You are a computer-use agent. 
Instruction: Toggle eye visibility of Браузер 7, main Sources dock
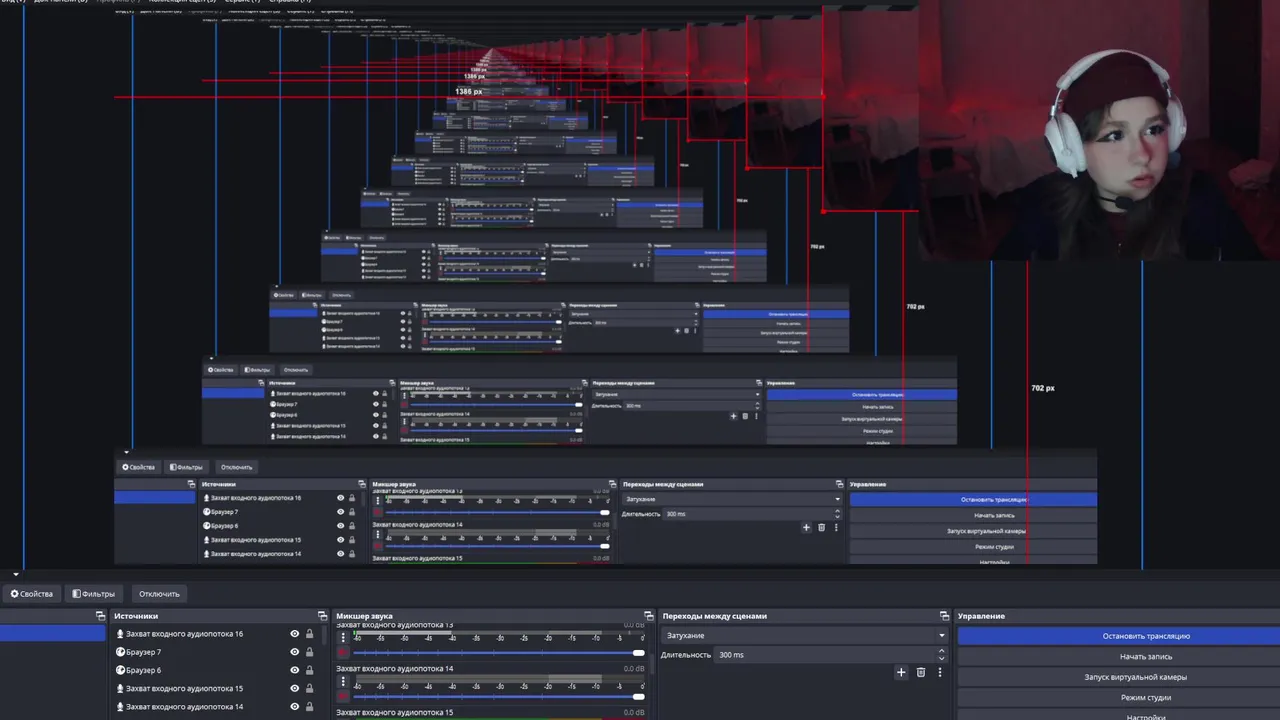(x=295, y=652)
